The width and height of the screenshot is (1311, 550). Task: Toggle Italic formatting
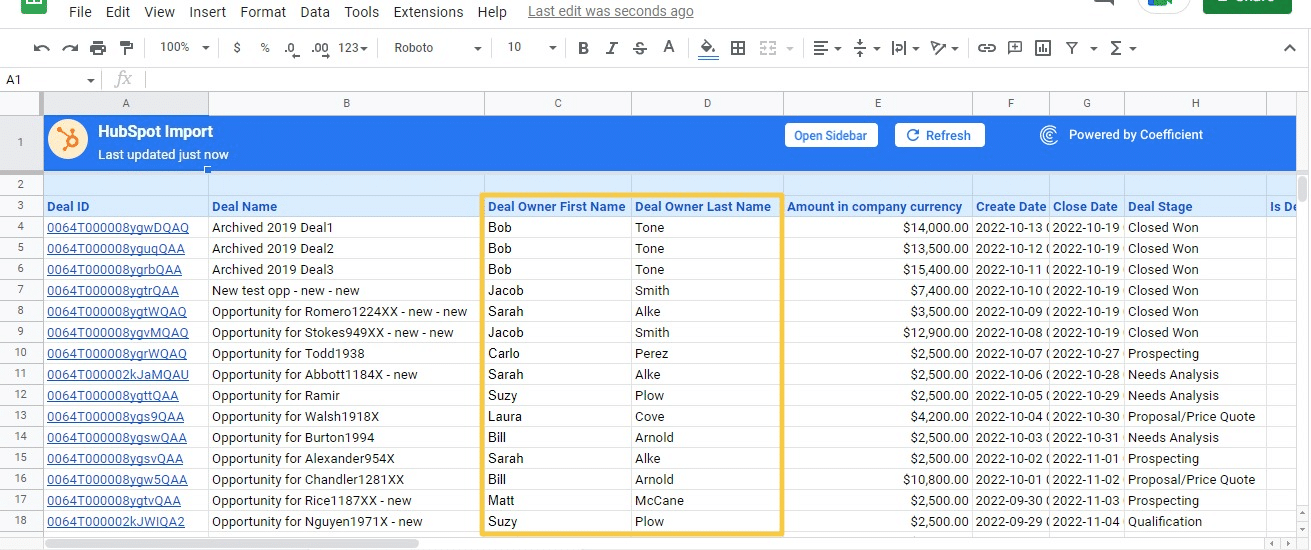612,48
